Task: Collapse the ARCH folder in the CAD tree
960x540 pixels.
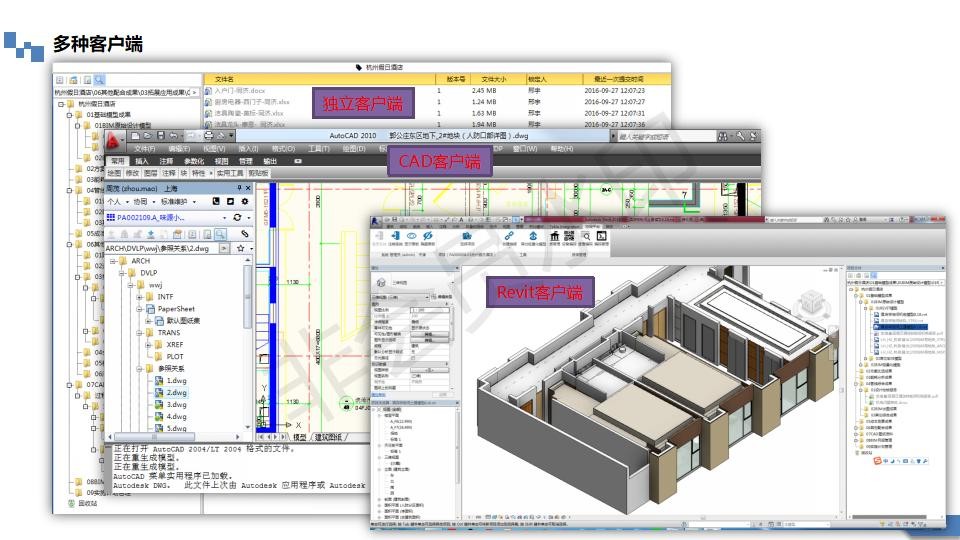Action: [113, 261]
